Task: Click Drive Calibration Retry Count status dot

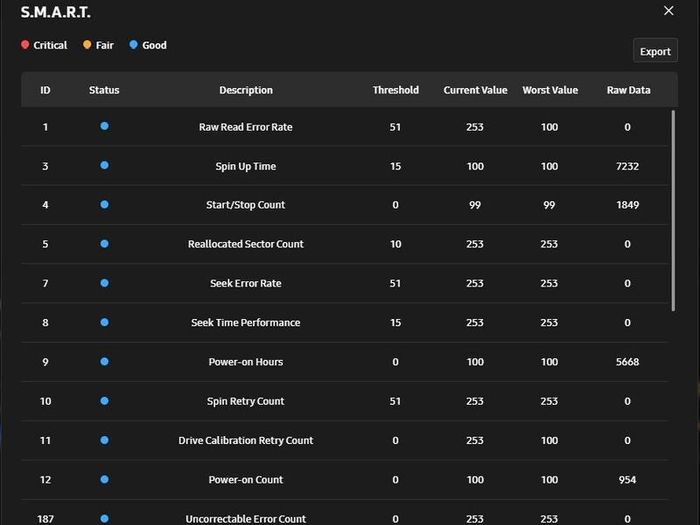Action: click(104, 440)
